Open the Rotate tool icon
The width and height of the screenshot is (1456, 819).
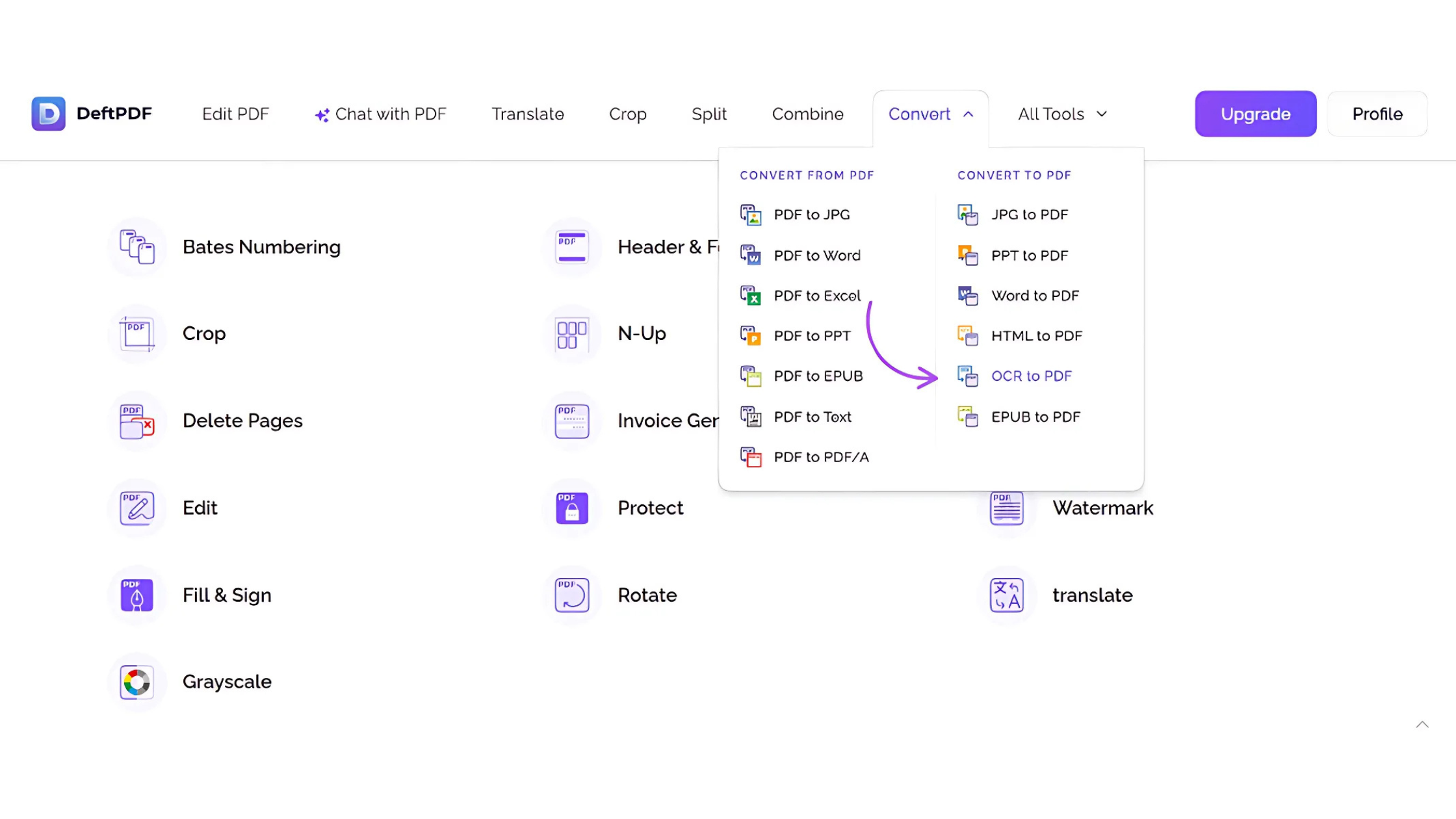[572, 595]
